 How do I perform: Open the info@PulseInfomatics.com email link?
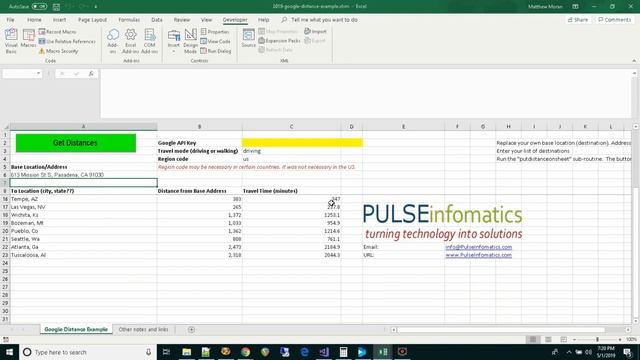[x=478, y=247]
